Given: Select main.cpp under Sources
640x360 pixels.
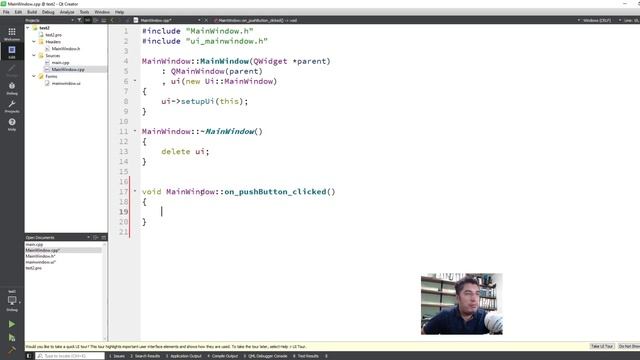Looking at the screenshot, I should pyautogui.click(x=60, y=62).
